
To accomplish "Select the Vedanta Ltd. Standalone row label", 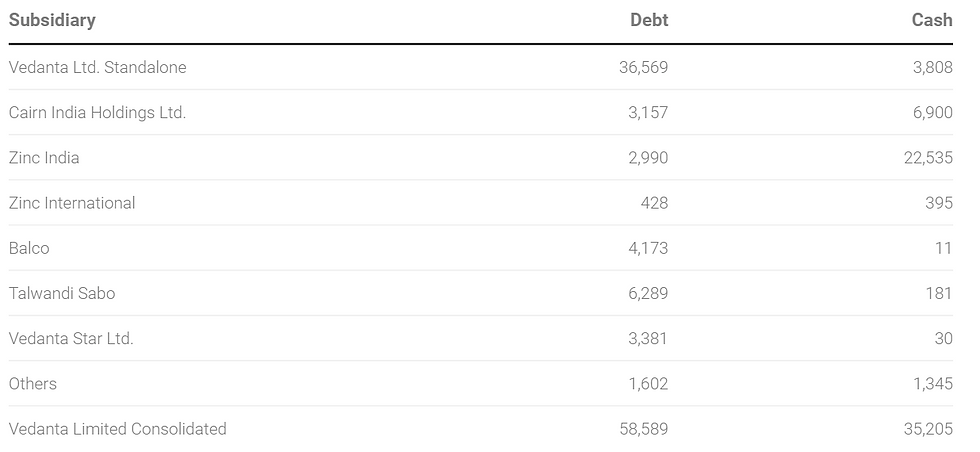I will [98, 67].
